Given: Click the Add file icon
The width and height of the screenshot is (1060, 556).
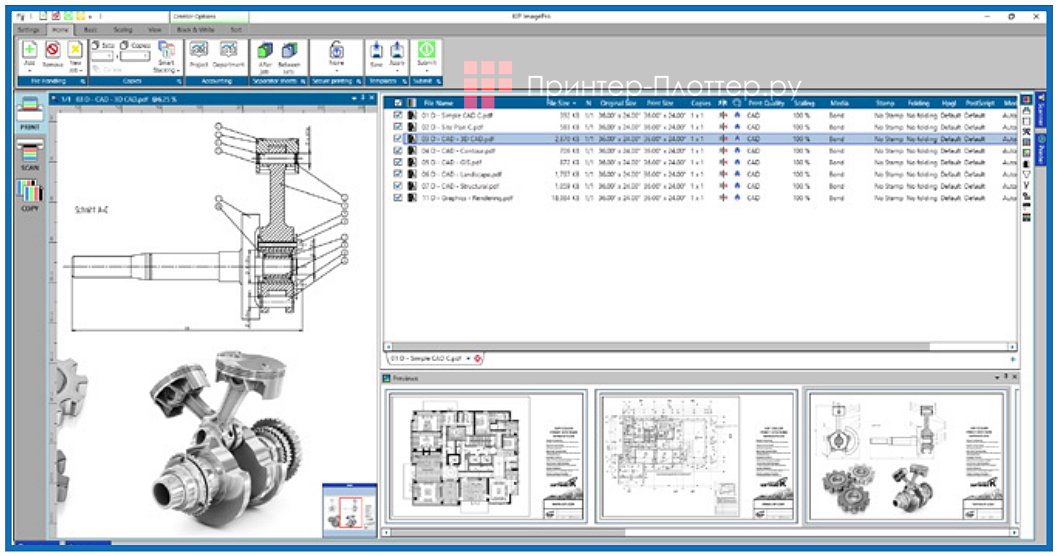Looking at the screenshot, I should point(29,50).
